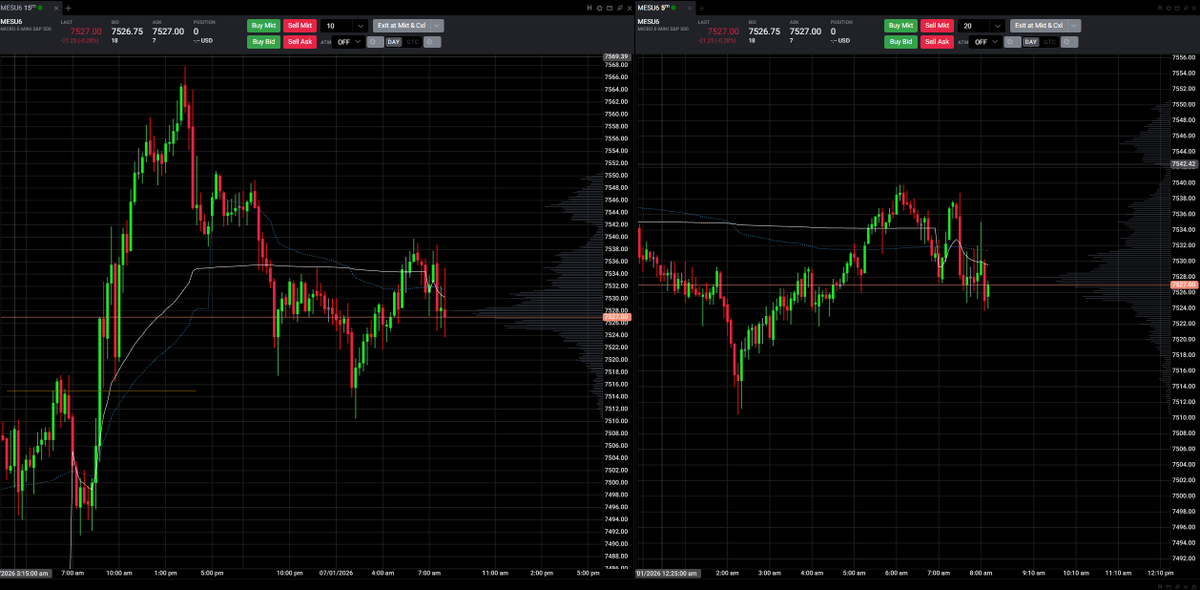Click Buy Bid in the left chart
1200x590 pixels.
point(264,42)
